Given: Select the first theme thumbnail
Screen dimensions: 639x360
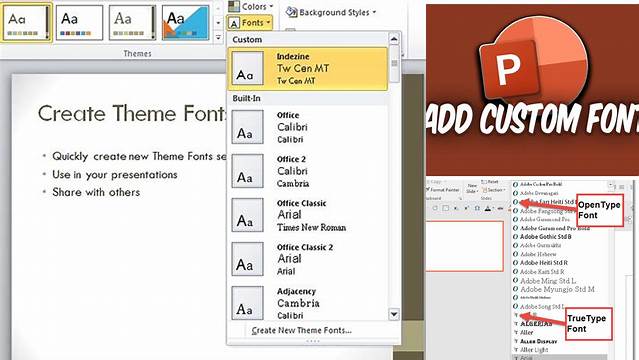Looking at the screenshot, I should [27, 22].
